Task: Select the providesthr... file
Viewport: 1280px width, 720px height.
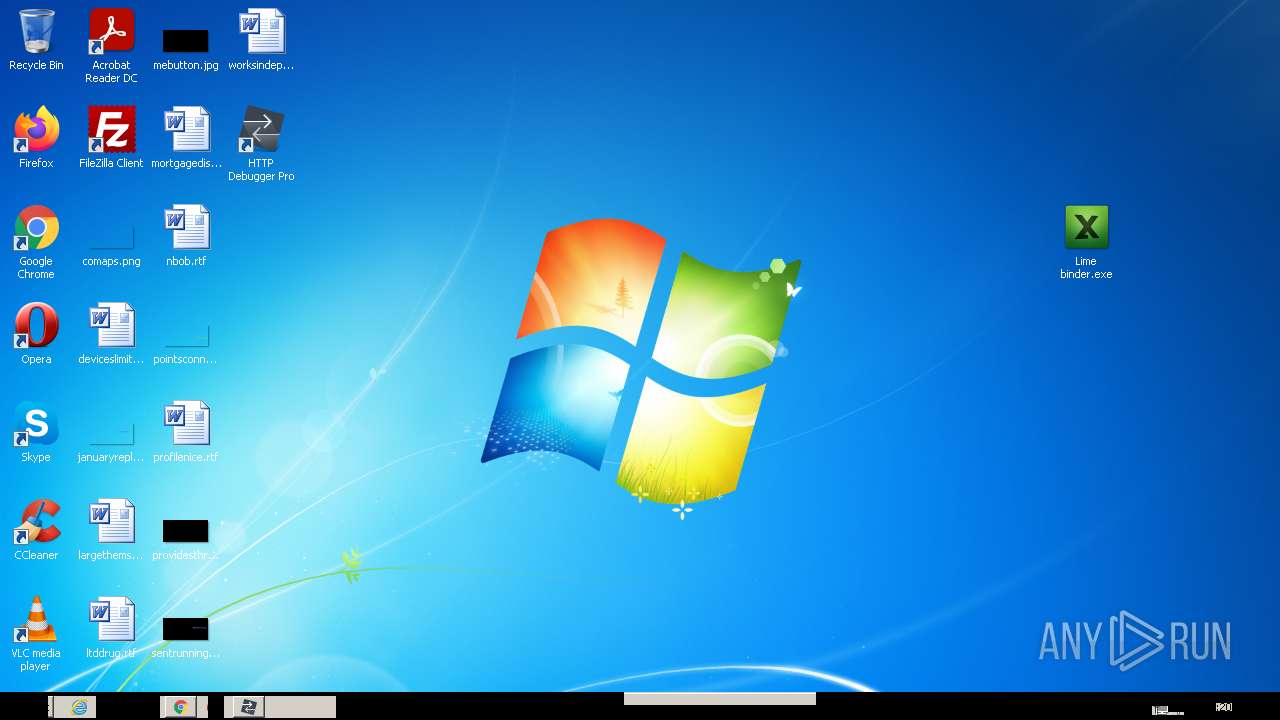Action: (x=186, y=540)
